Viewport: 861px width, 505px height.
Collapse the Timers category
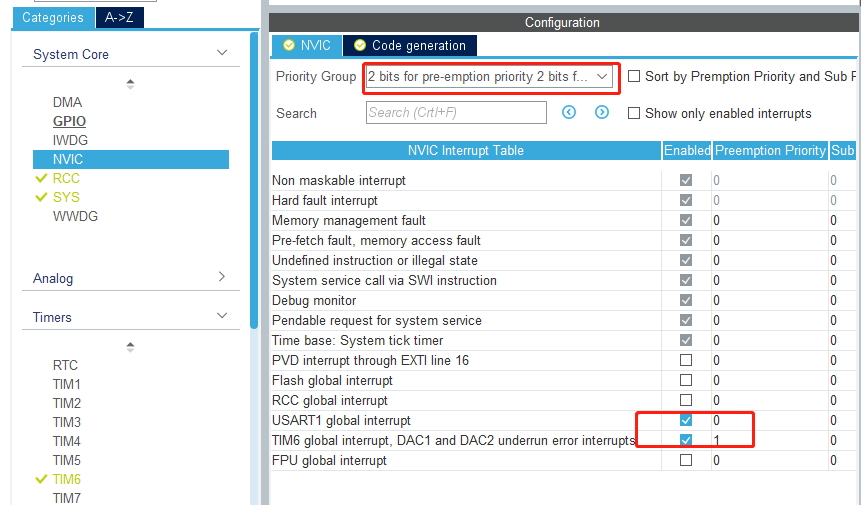pos(222,316)
